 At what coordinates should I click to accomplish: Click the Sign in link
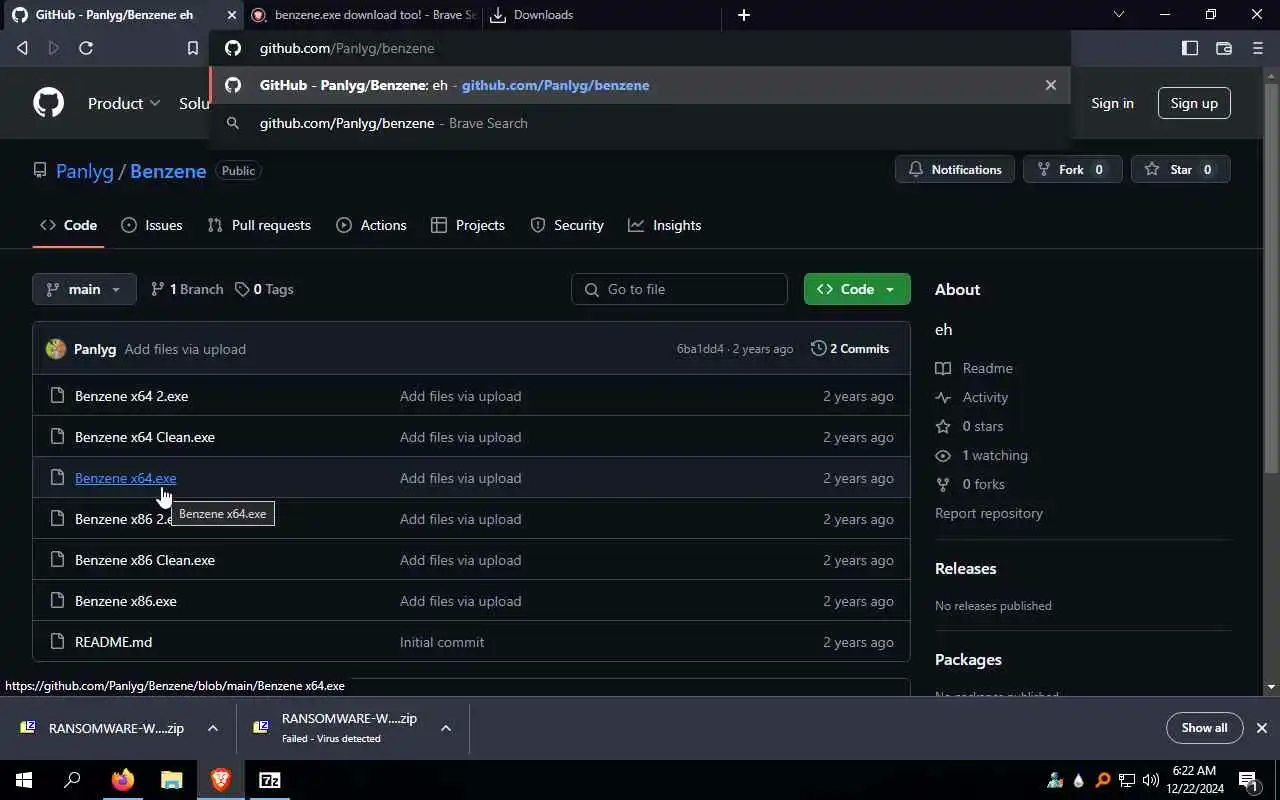1112,103
